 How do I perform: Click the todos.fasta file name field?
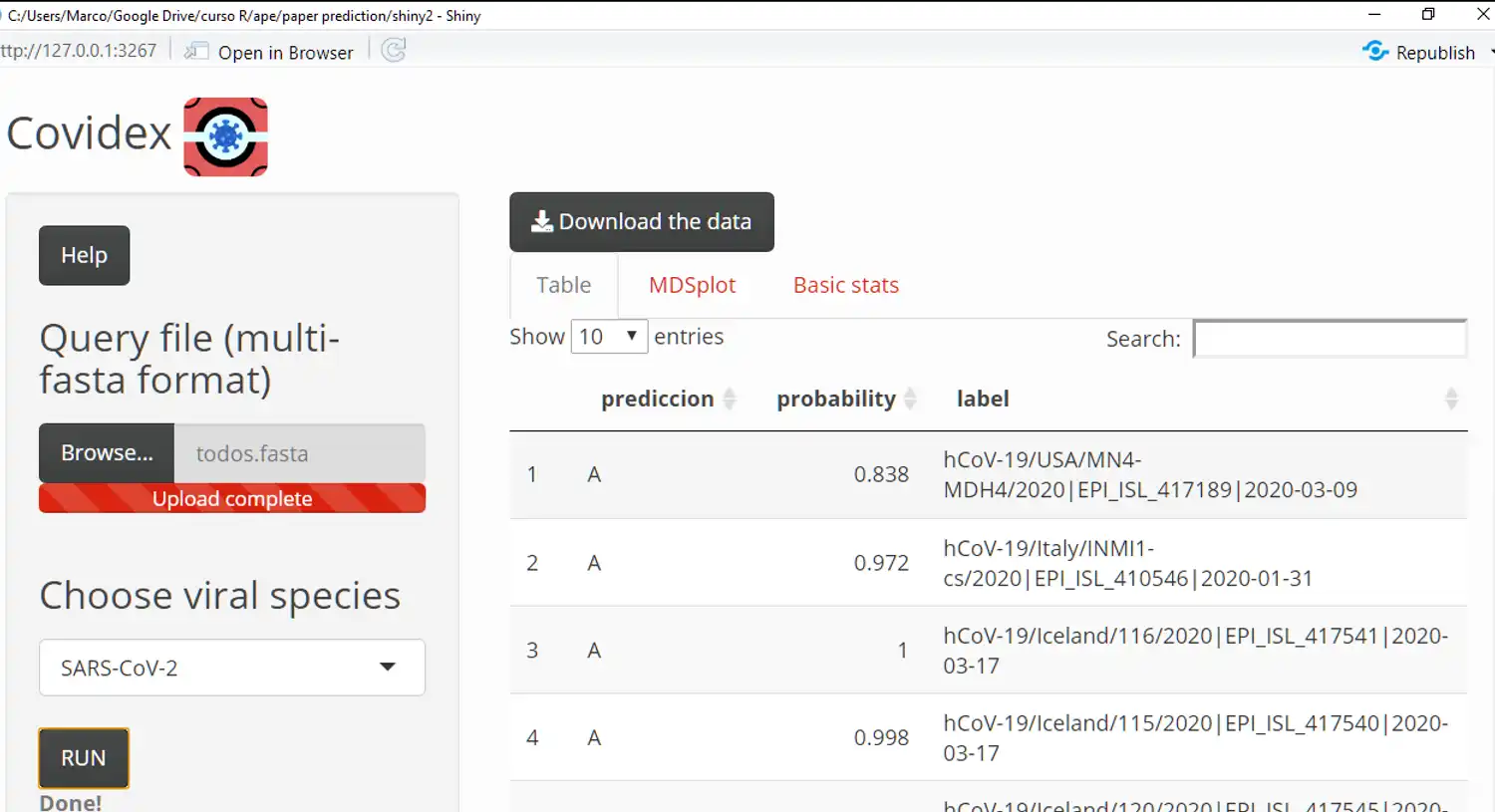299,453
